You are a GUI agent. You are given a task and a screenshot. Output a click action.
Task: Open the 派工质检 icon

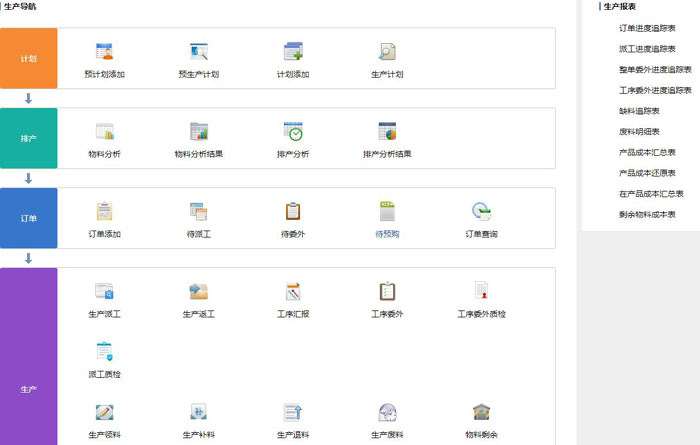[x=104, y=352]
